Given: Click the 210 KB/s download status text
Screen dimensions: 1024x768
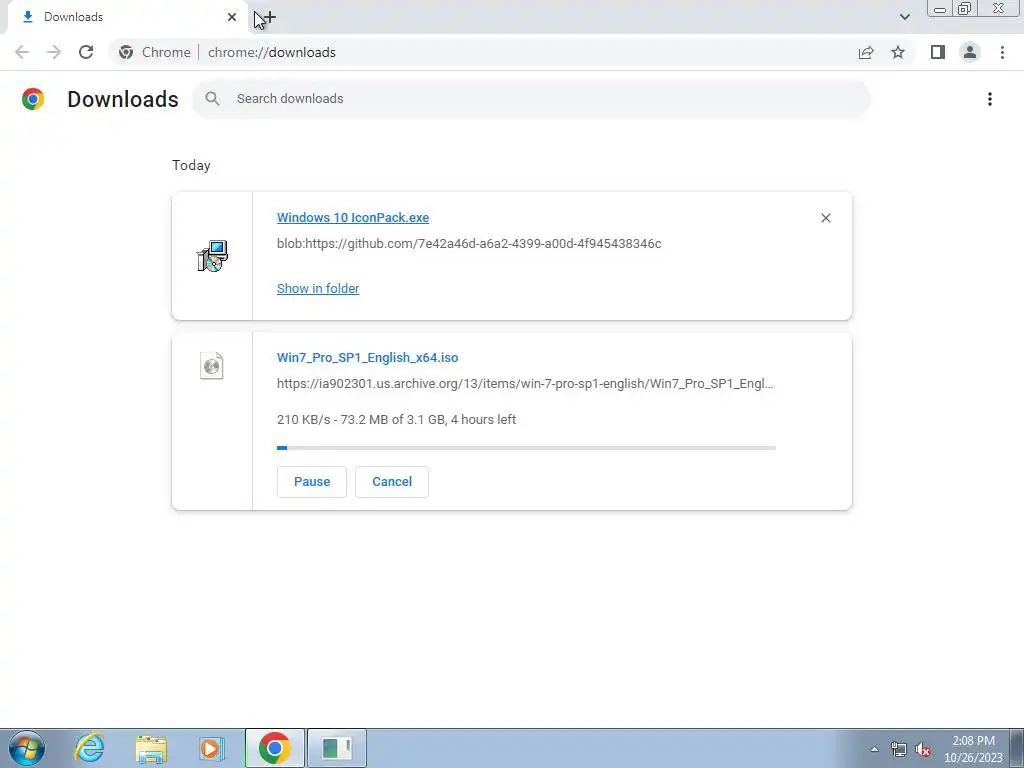Looking at the screenshot, I should pos(396,419).
